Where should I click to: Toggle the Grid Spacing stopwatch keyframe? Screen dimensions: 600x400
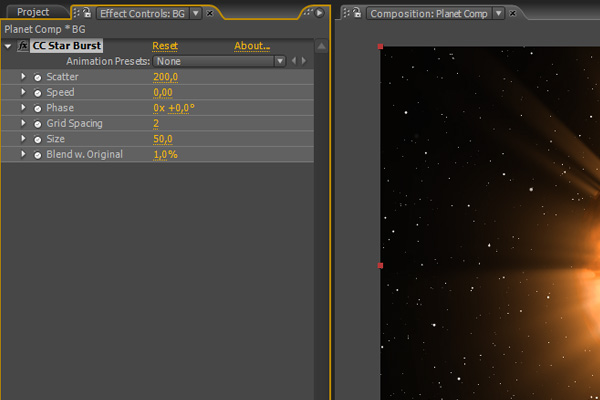click(38, 124)
